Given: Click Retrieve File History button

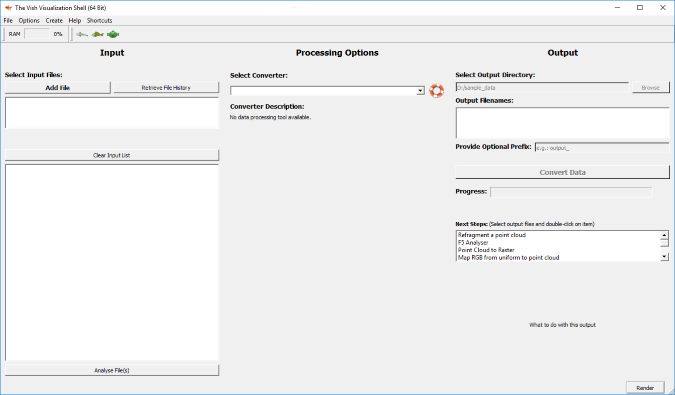Looking at the screenshot, I should click(x=166, y=87).
